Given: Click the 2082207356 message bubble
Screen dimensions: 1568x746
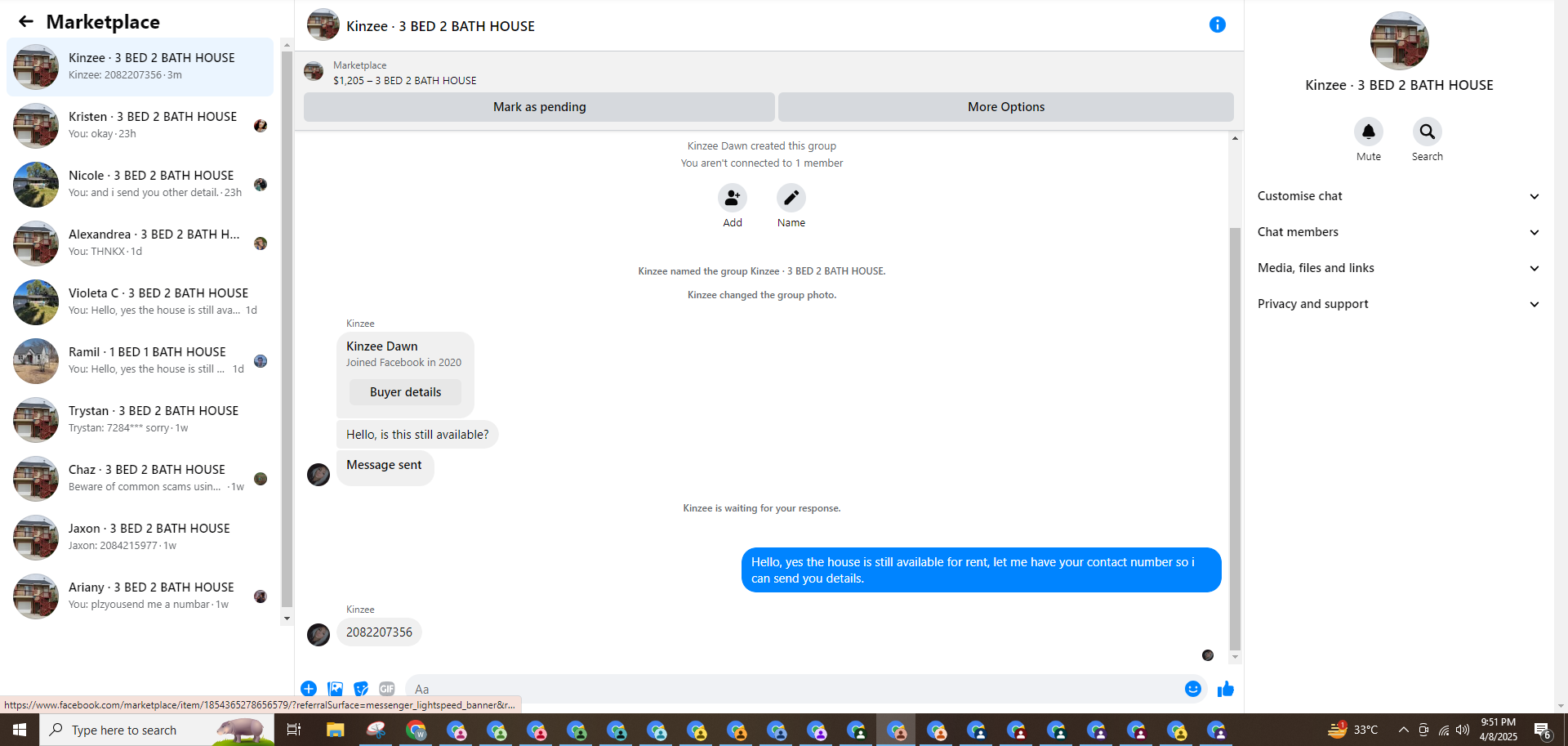Looking at the screenshot, I should pos(379,632).
